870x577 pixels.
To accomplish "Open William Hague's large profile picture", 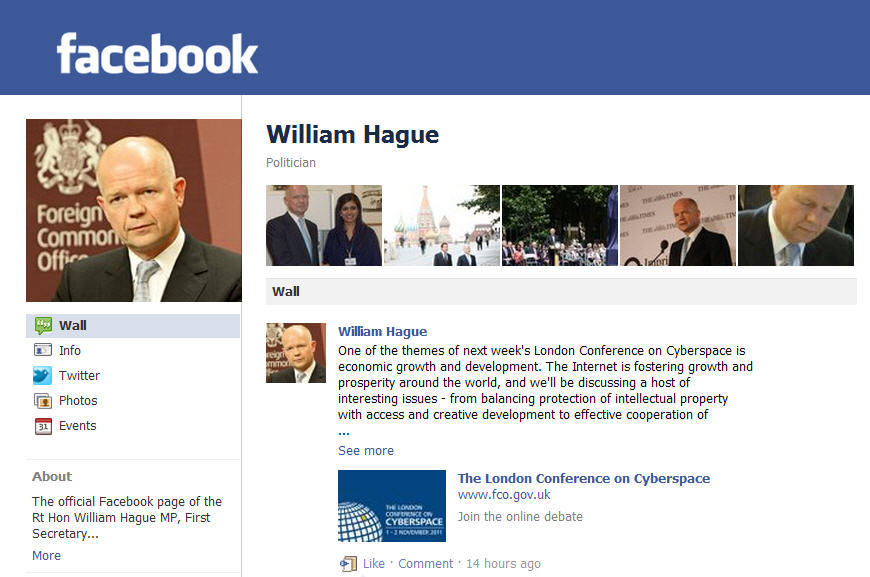I will coord(134,210).
